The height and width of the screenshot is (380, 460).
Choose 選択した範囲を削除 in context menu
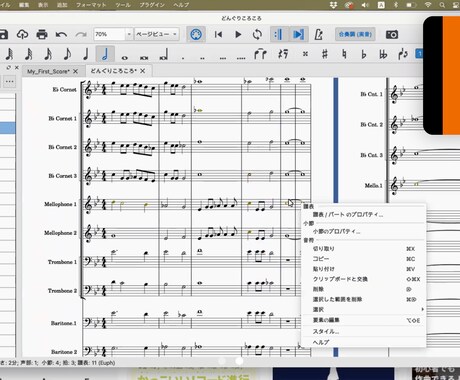pos(363,299)
